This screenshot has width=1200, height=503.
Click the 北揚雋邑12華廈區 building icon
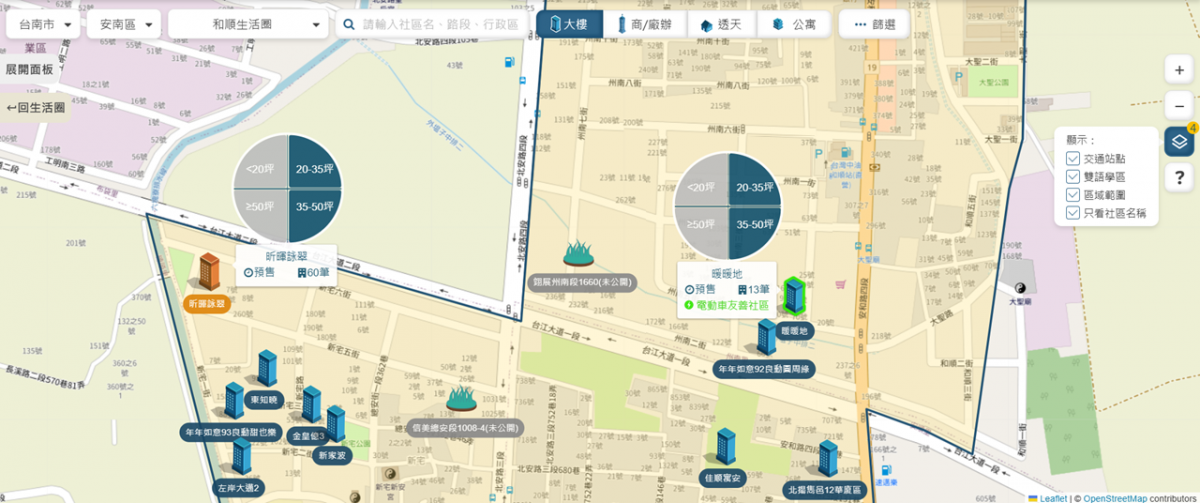coord(828,458)
